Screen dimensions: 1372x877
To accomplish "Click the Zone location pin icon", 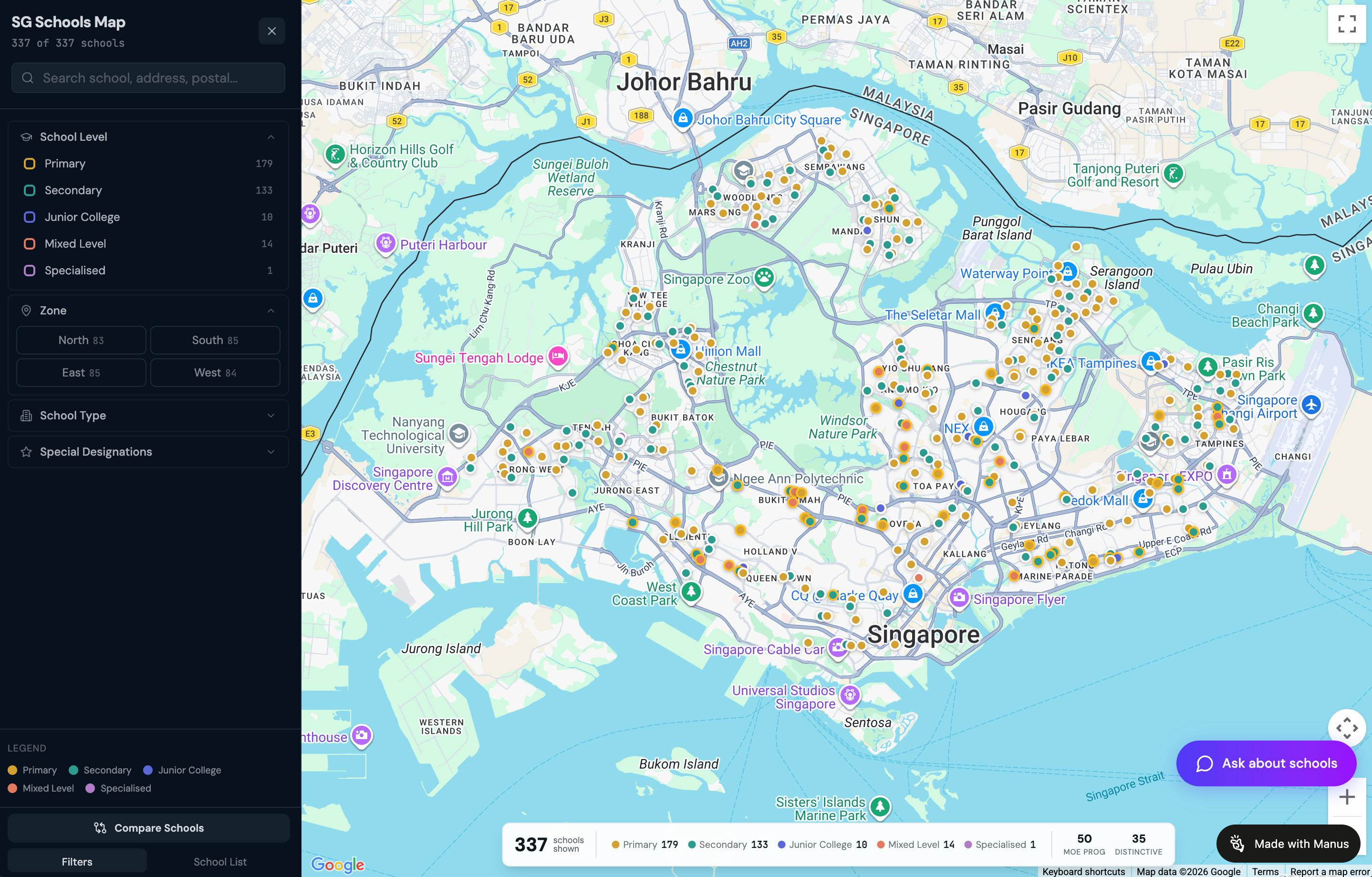I will 26,311.
